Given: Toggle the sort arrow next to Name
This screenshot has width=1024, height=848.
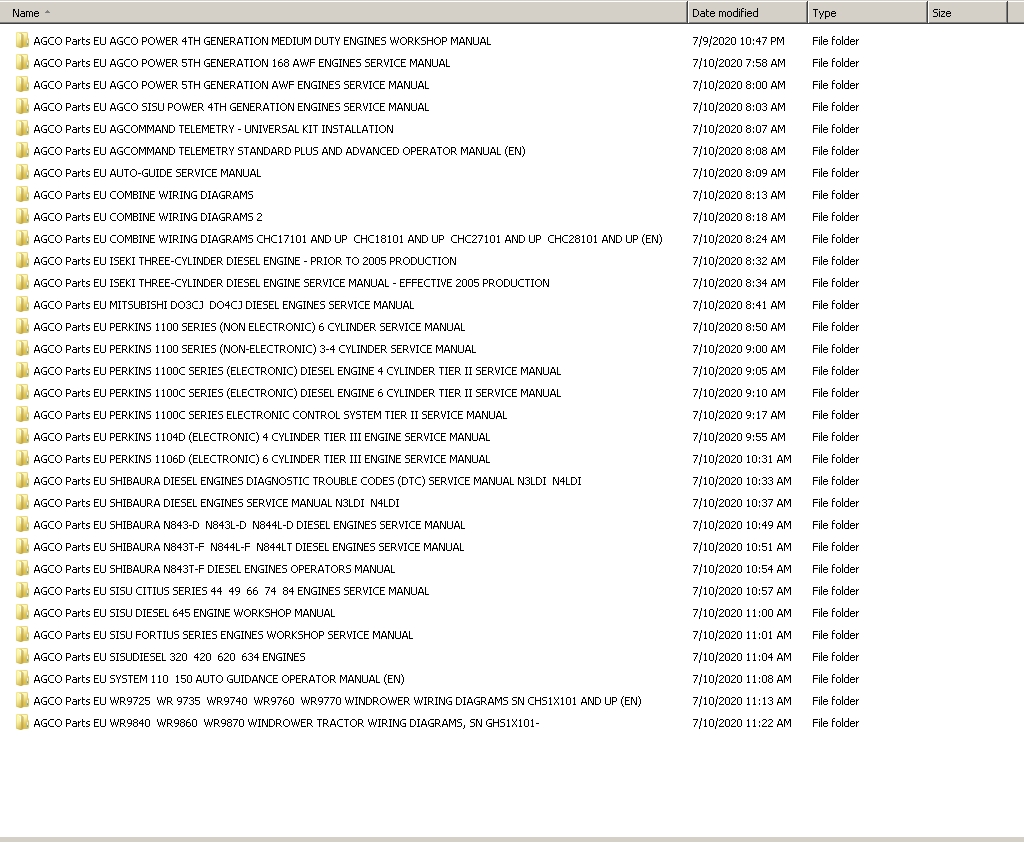Looking at the screenshot, I should [48, 12].
